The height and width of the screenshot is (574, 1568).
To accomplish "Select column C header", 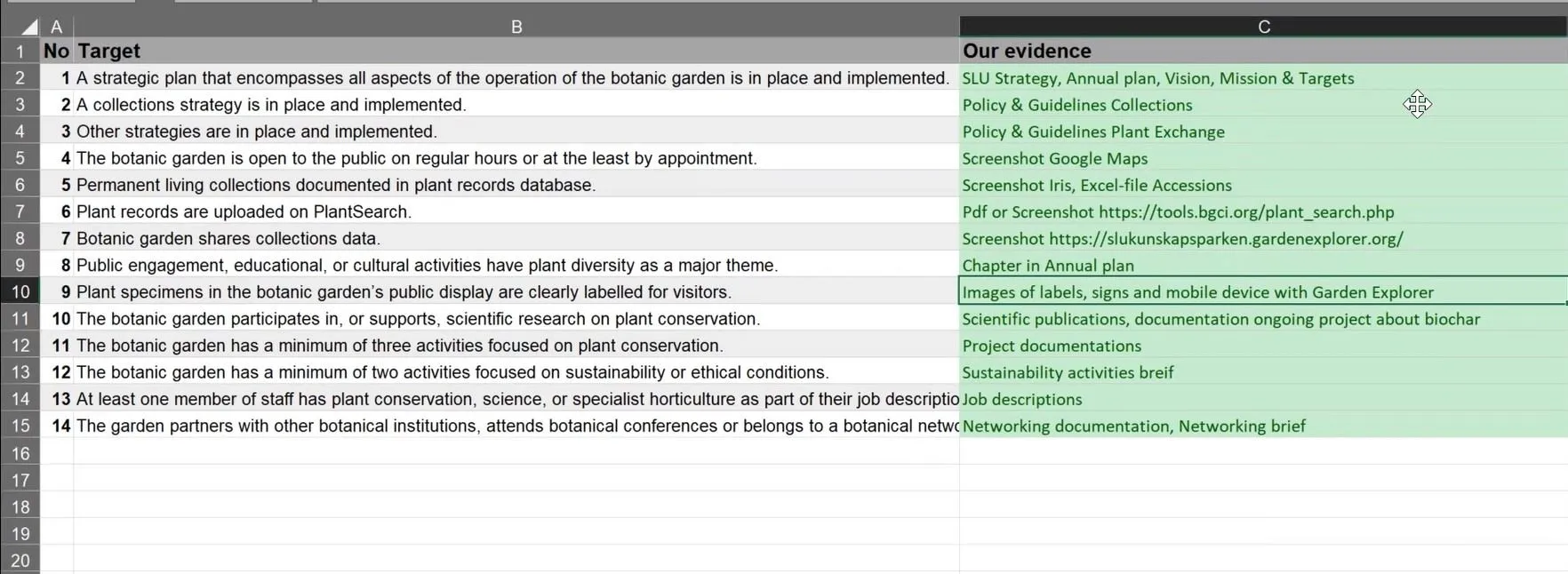I will [x=1264, y=27].
